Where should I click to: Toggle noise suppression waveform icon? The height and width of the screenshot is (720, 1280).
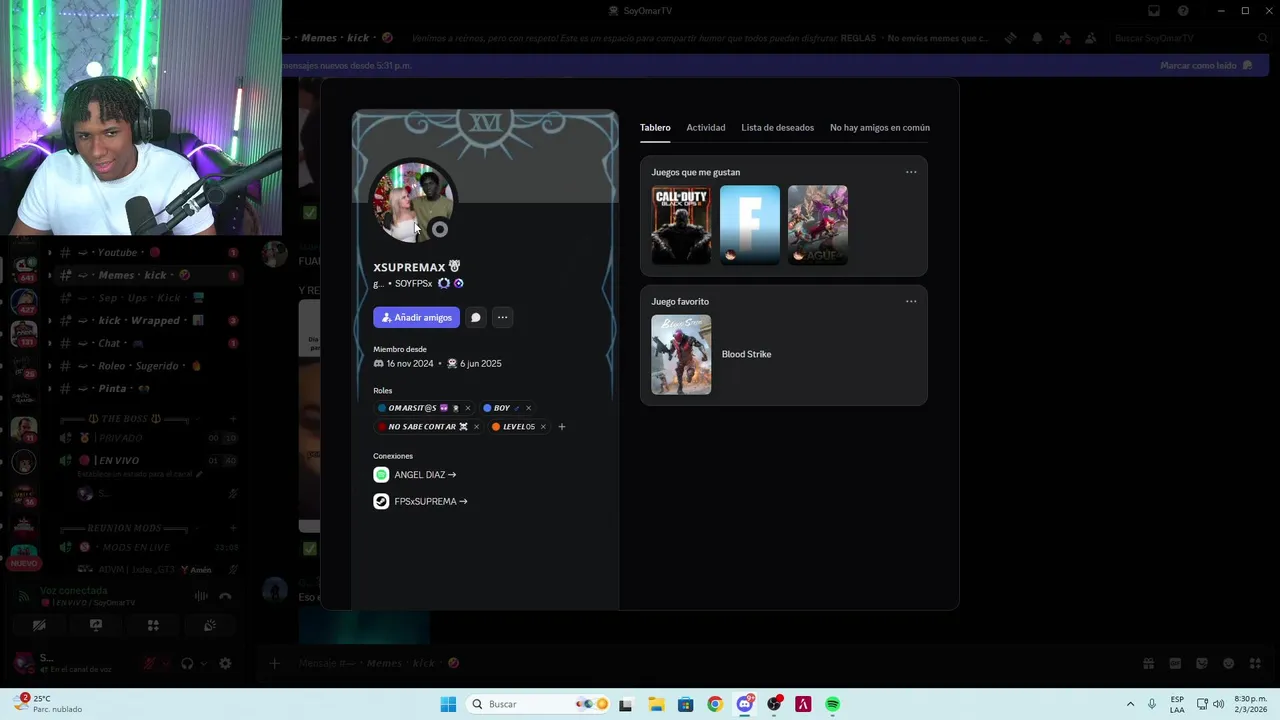(201, 596)
